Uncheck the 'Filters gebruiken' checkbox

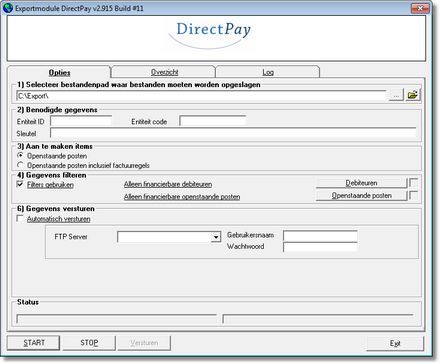point(20,184)
